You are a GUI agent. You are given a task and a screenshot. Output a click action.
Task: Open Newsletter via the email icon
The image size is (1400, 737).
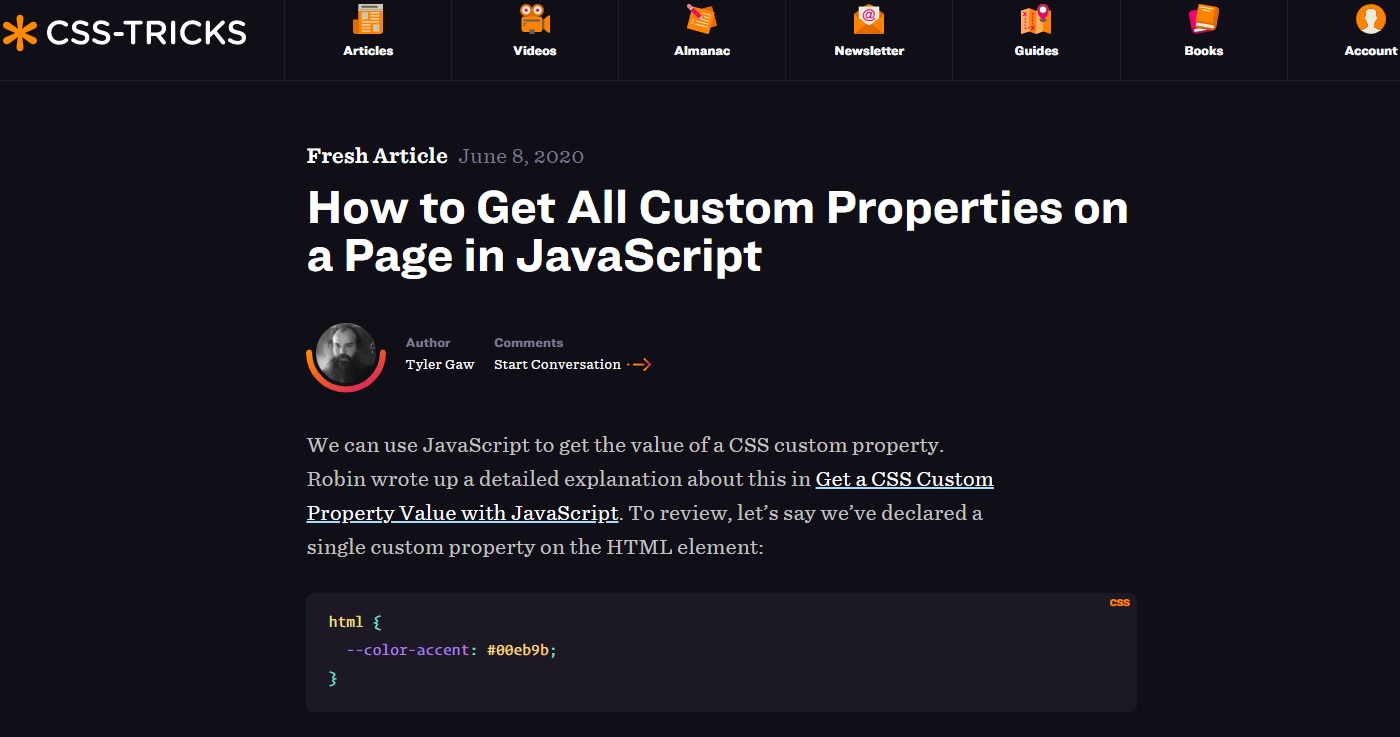(x=868, y=19)
